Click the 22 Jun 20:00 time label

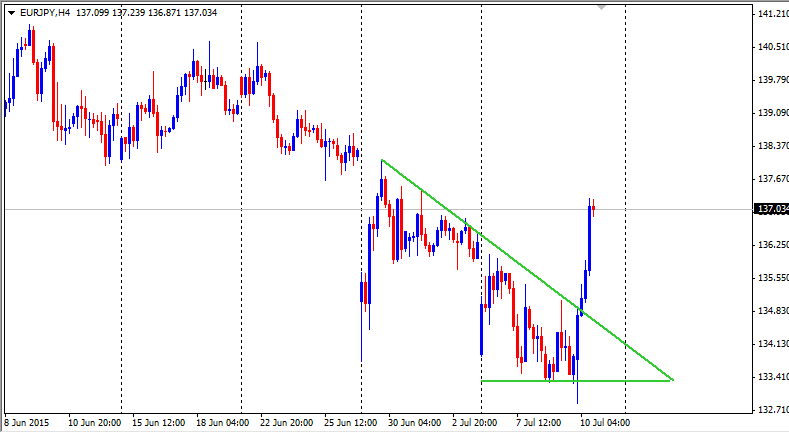[x=287, y=422]
